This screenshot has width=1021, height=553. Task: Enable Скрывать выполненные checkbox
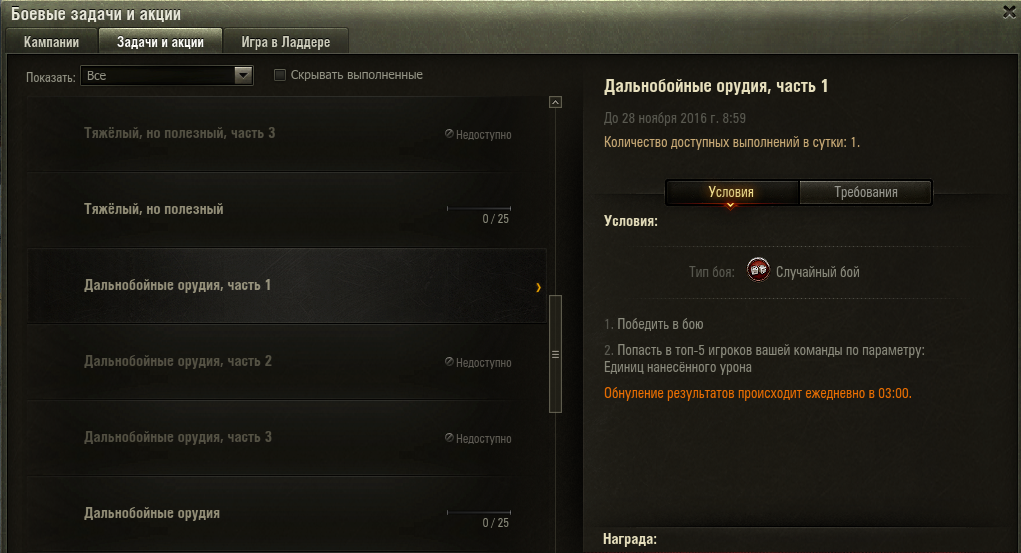280,75
